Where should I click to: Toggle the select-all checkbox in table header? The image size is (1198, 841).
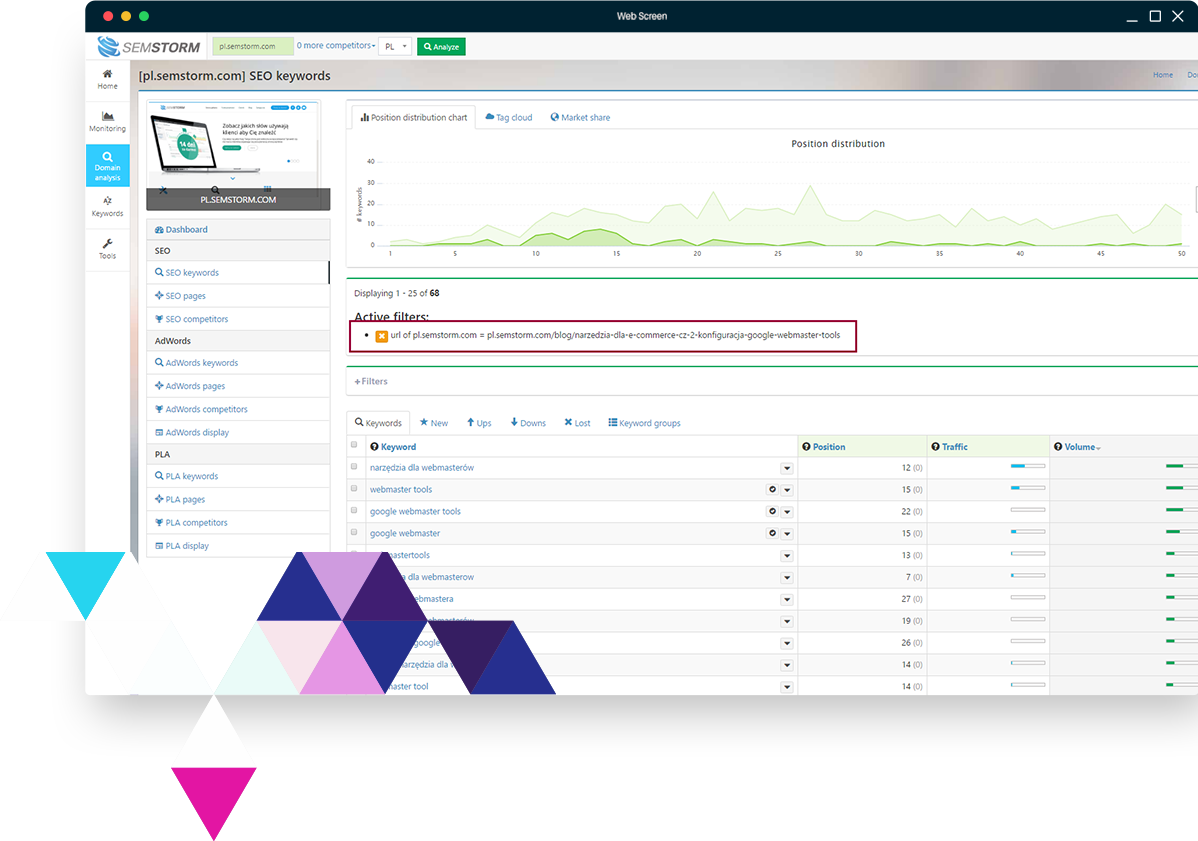(354, 446)
